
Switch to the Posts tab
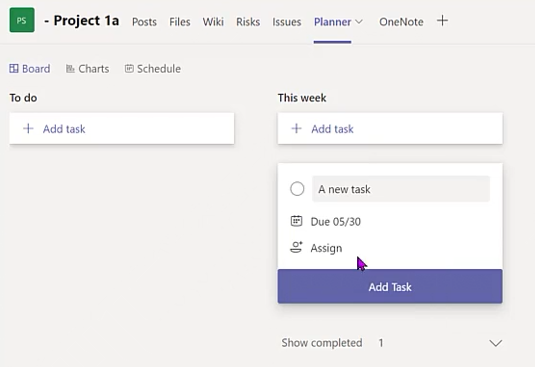click(x=144, y=22)
